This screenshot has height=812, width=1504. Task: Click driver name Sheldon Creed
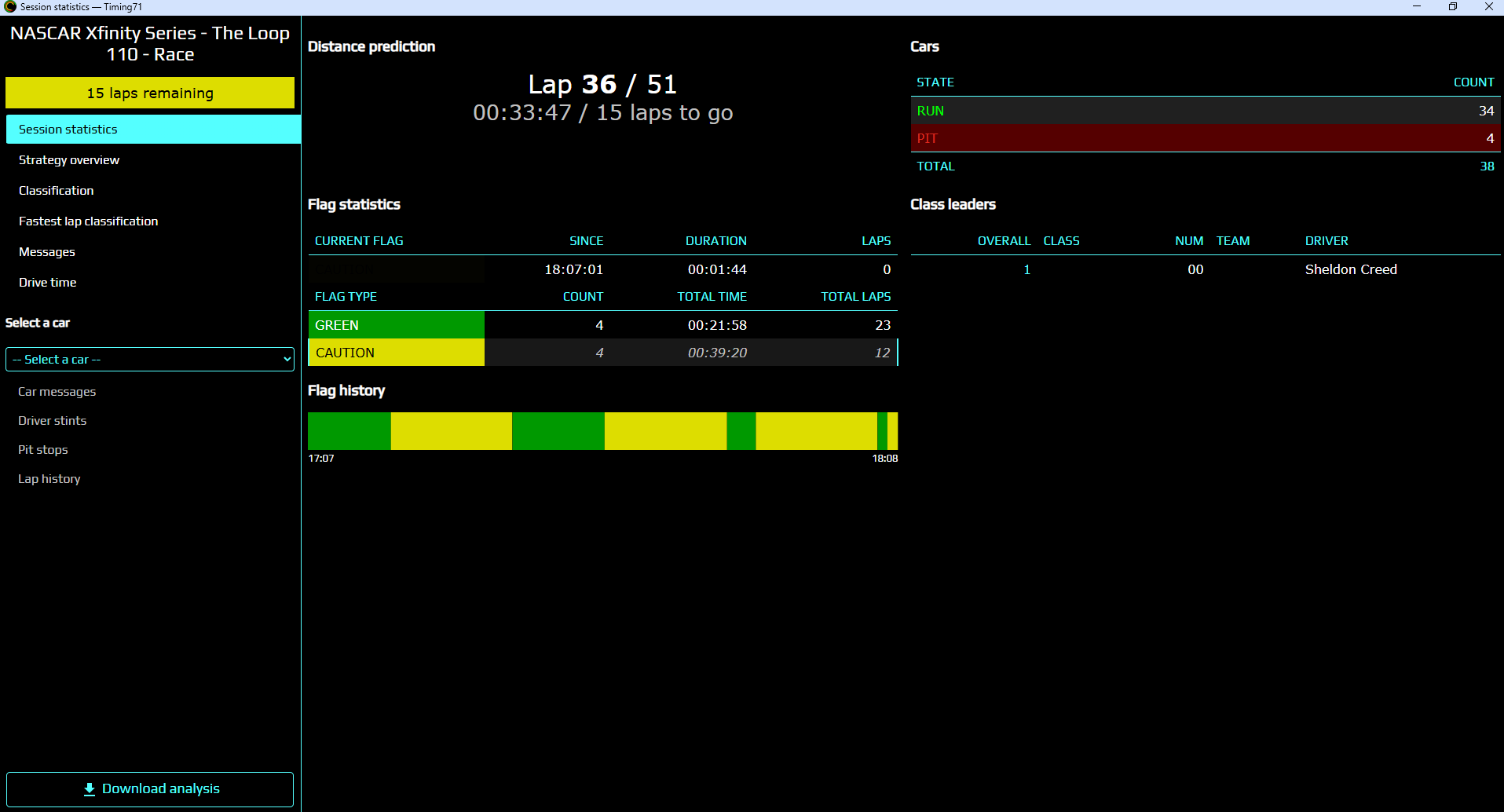[x=1351, y=269]
